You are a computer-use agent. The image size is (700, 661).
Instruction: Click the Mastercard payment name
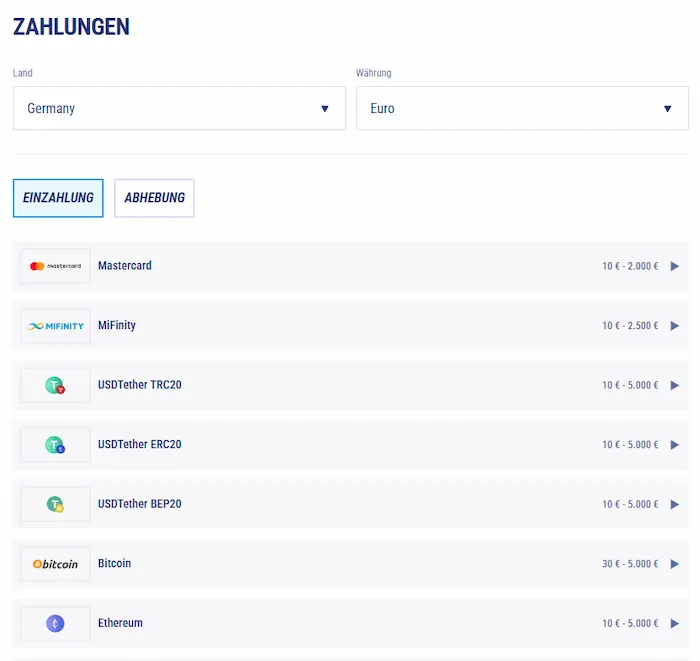click(125, 266)
